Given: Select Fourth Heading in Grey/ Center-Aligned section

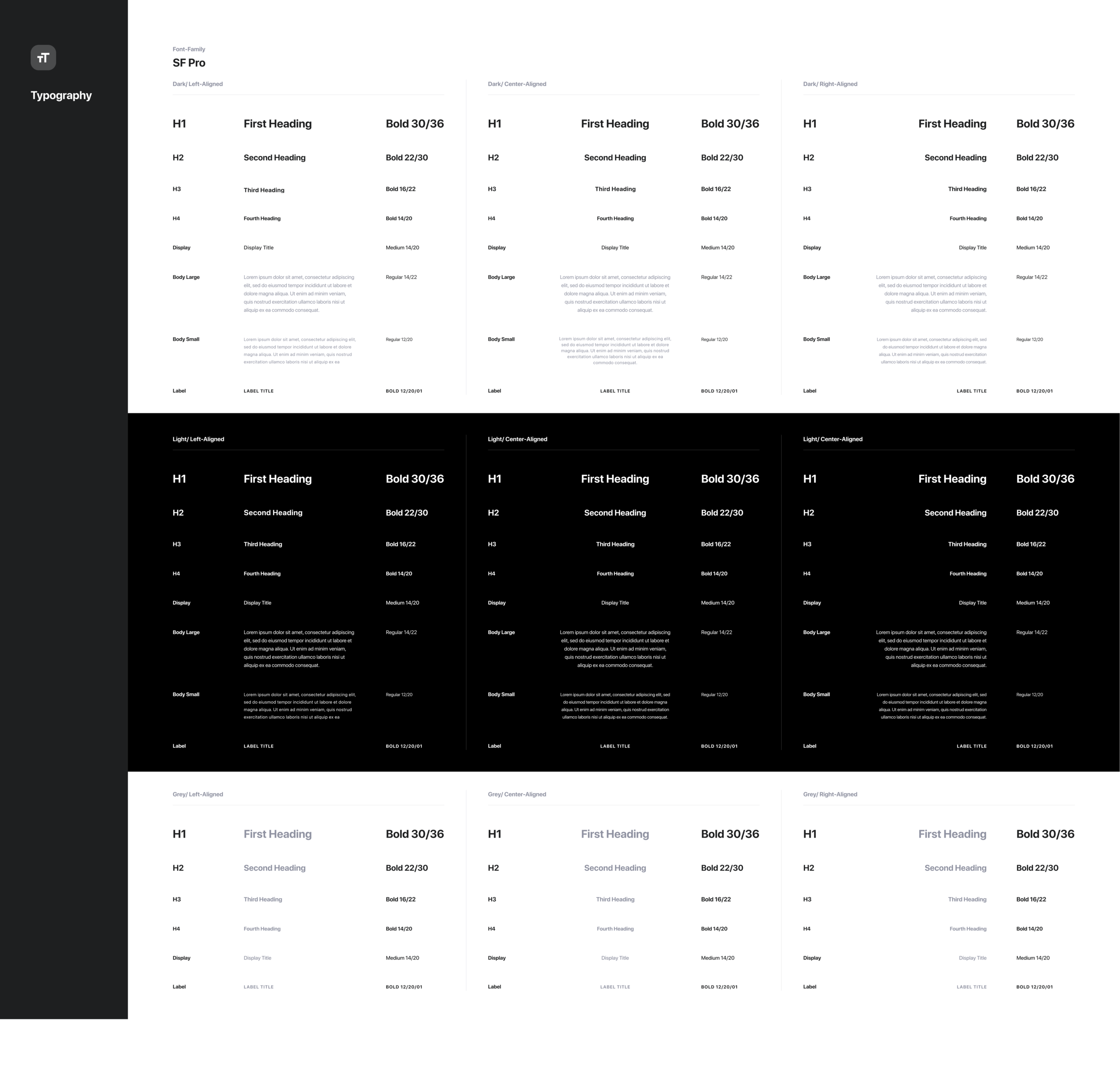Looking at the screenshot, I should coord(616,929).
